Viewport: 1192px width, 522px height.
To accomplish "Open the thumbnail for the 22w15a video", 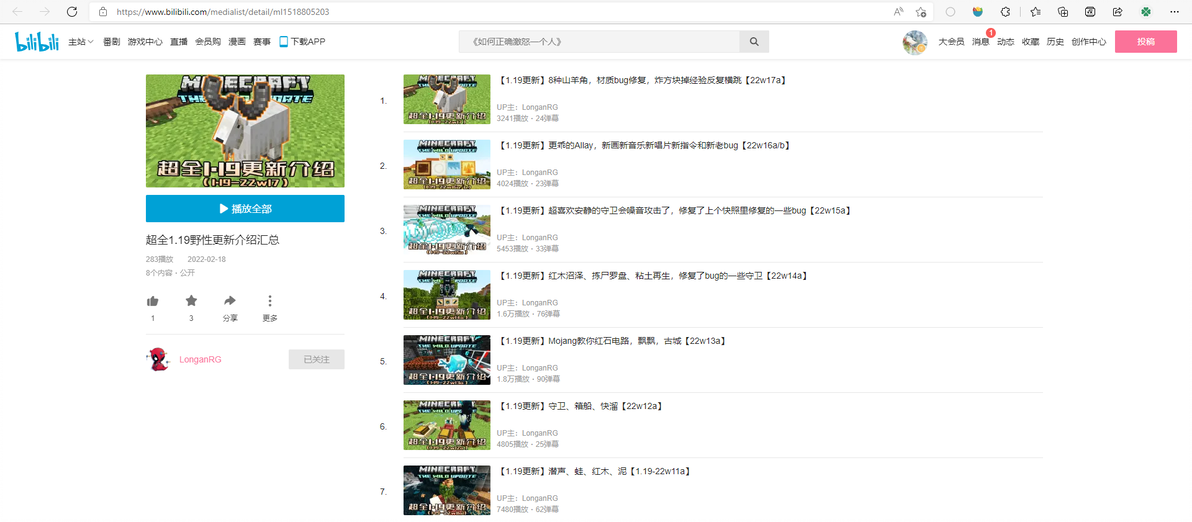I will 447,229.
